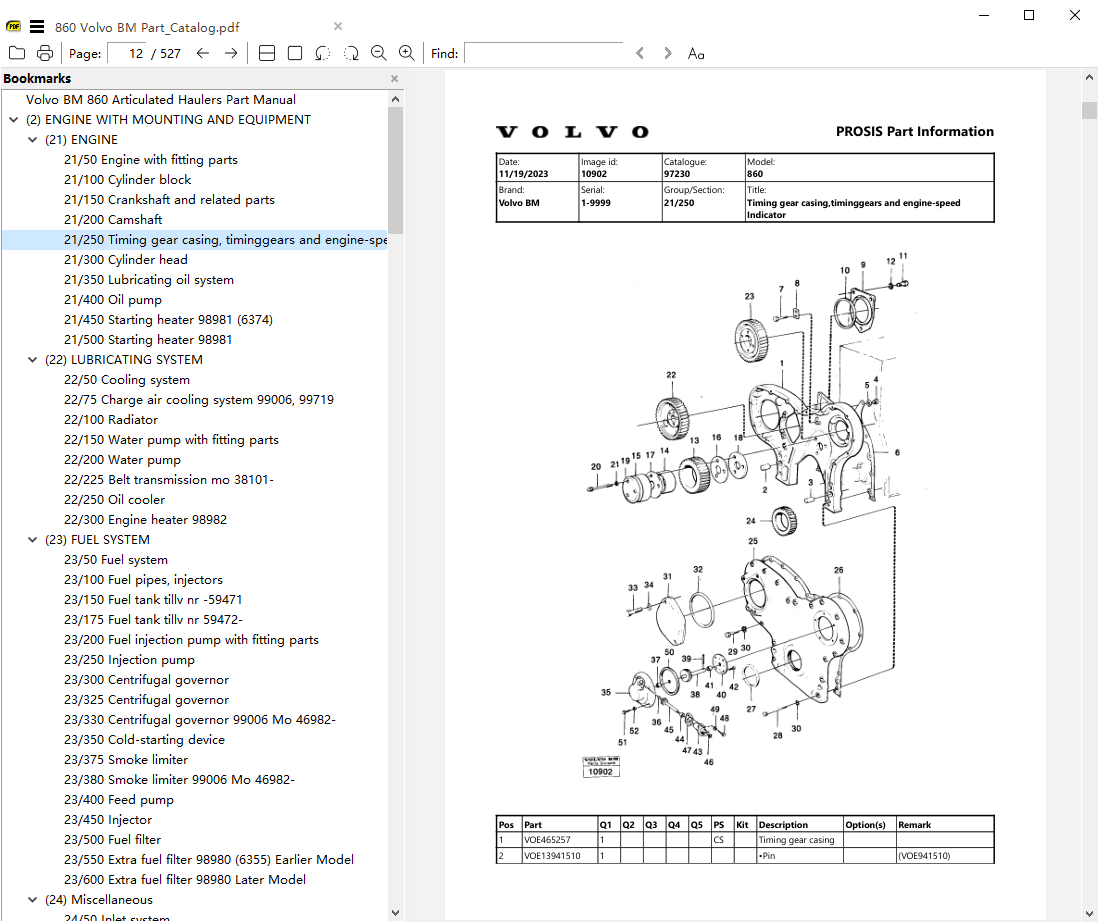Viewport: 1099px width, 923px height.
Task: Open bookmark 21/350 Lubricating oil system
Action: point(149,280)
